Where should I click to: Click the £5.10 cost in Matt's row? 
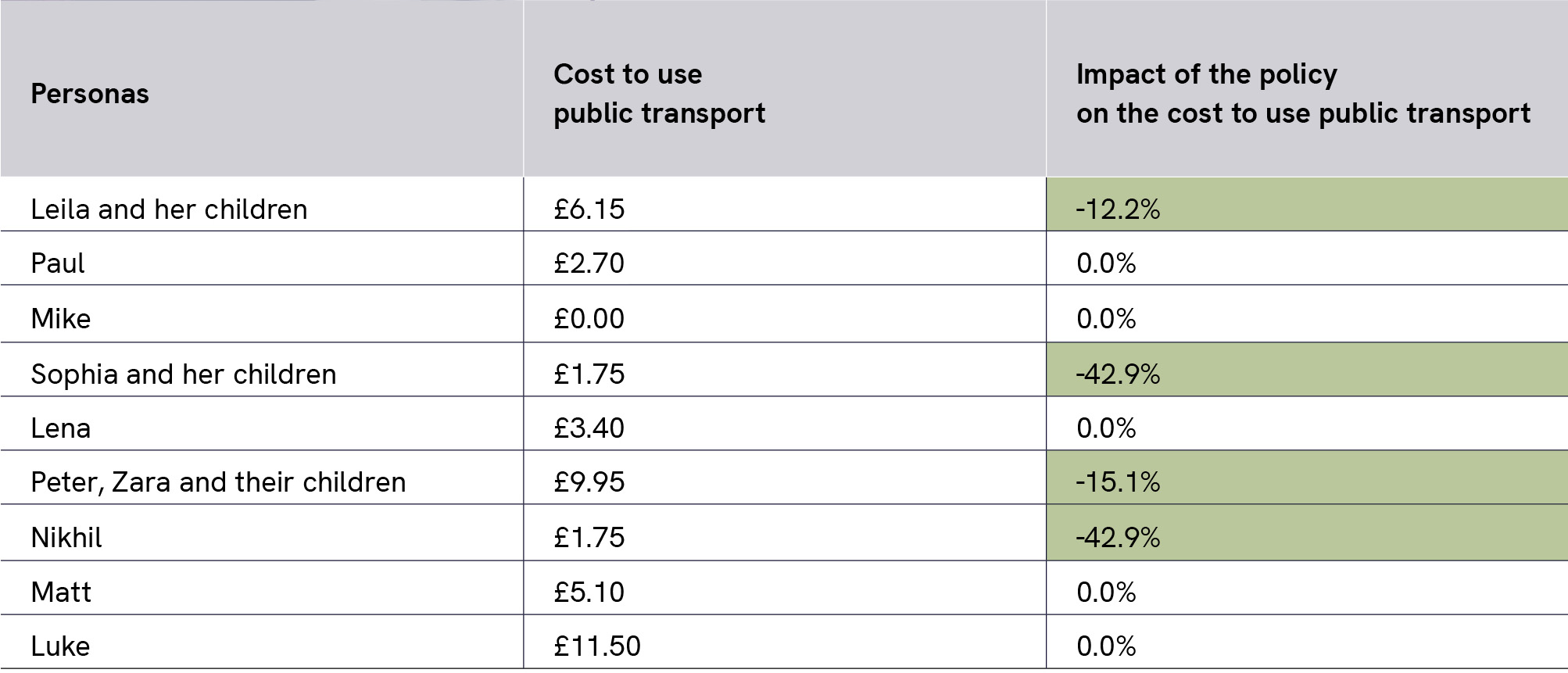pyautogui.click(x=589, y=592)
